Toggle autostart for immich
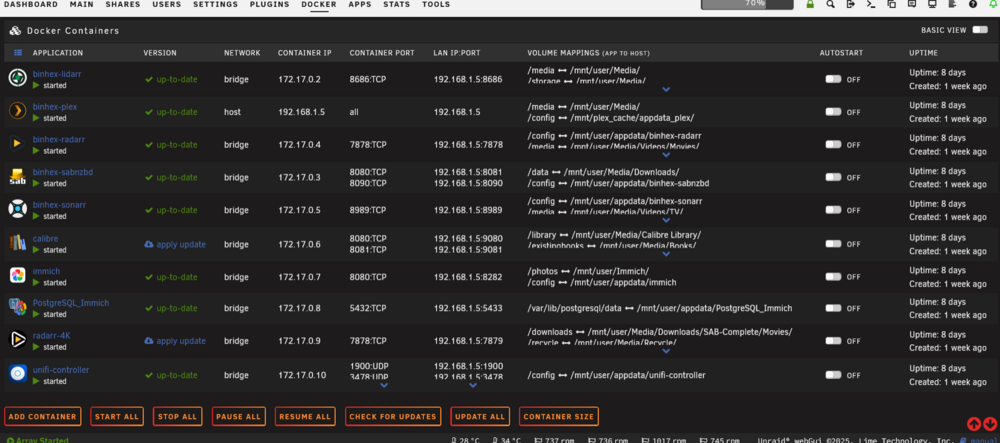Image resolution: width=1000 pixels, height=443 pixels. click(x=833, y=277)
